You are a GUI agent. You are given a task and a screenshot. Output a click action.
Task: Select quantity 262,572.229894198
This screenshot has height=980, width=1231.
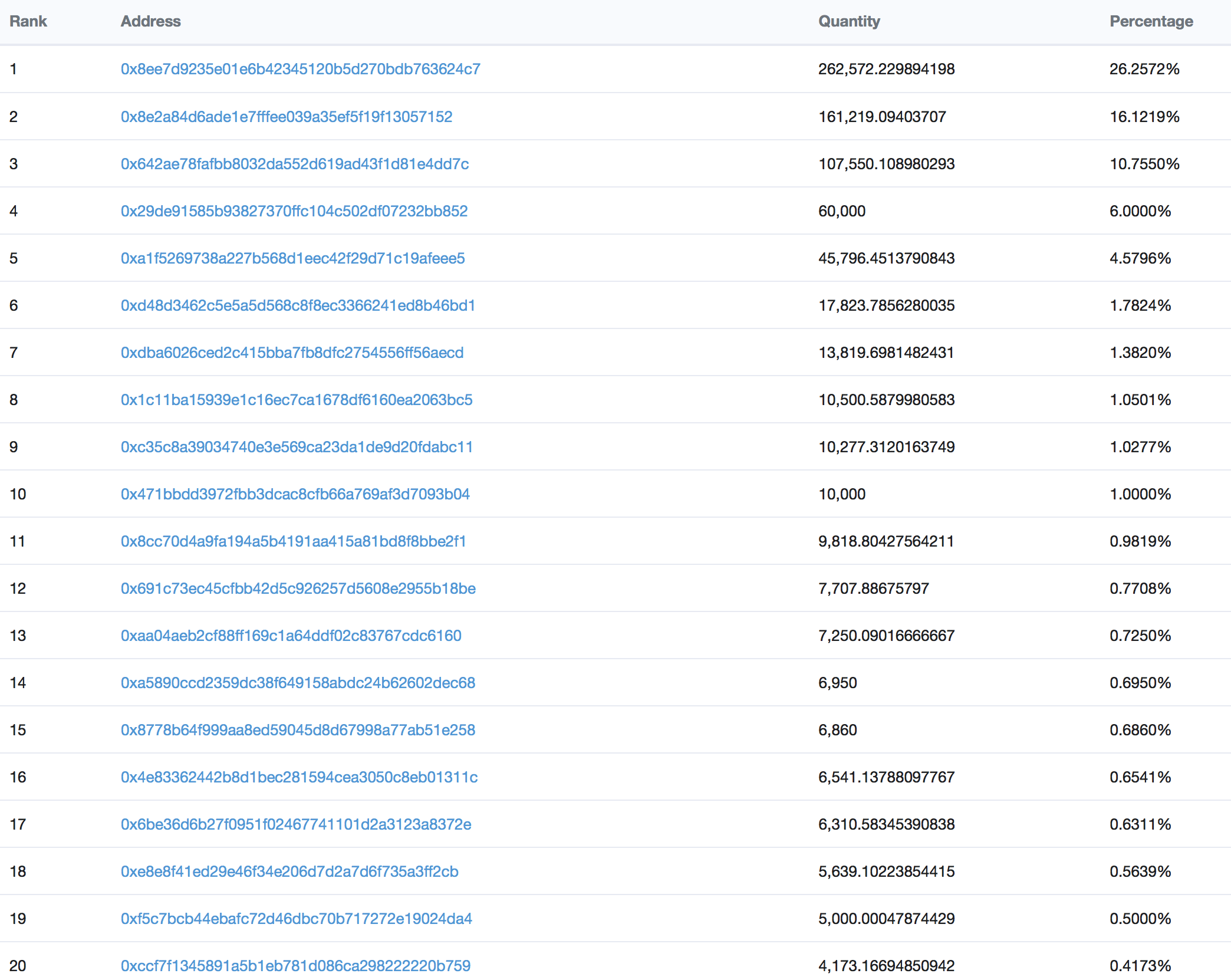click(x=887, y=69)
